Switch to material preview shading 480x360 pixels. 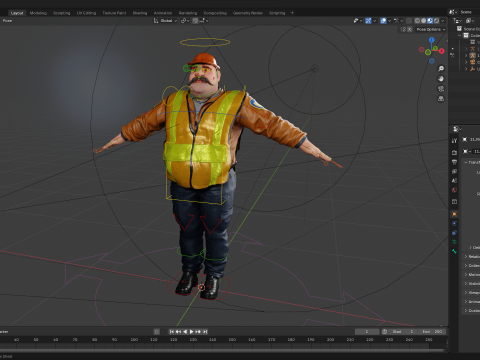430,21
